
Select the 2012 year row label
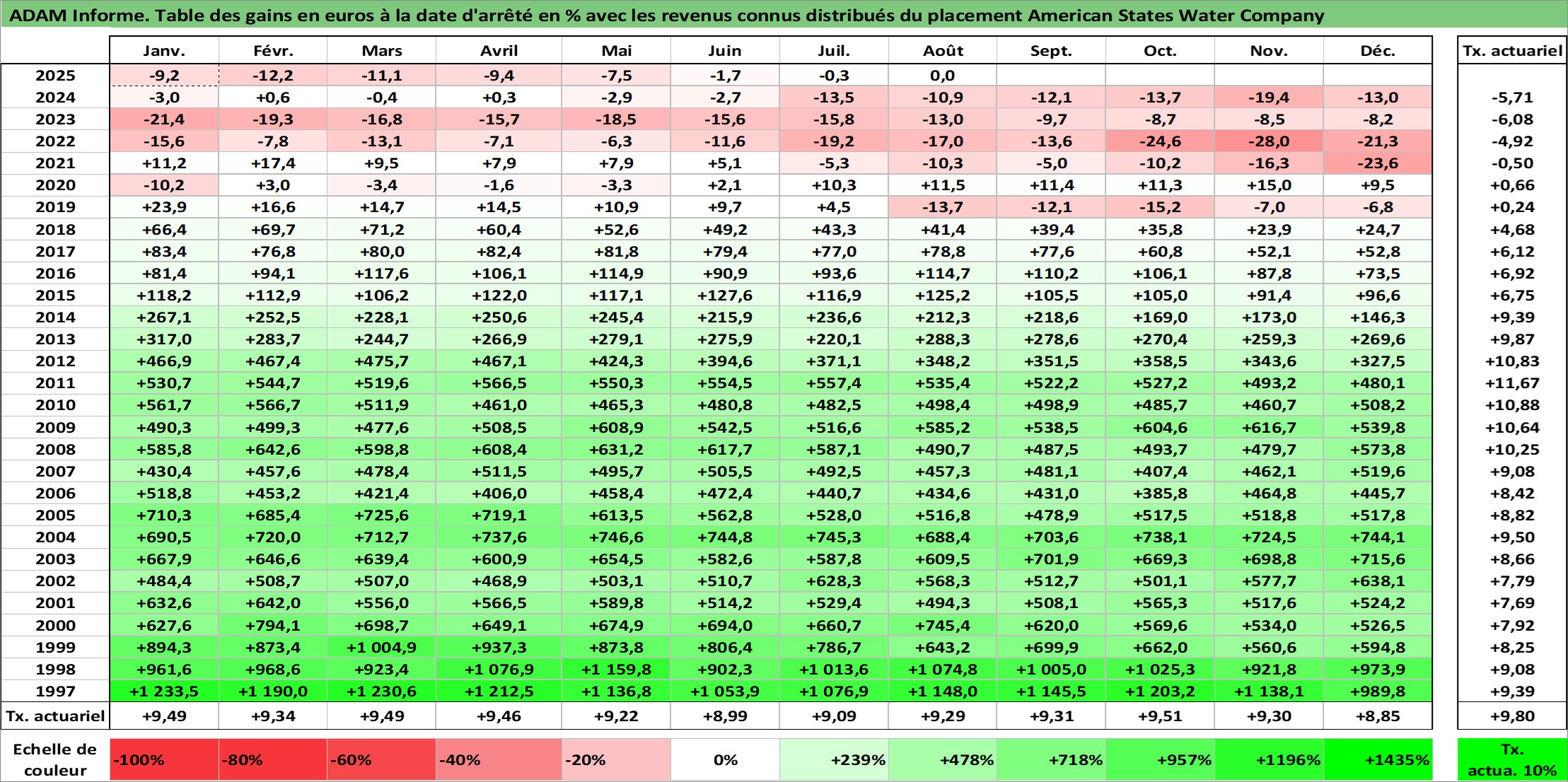point(55,361)
